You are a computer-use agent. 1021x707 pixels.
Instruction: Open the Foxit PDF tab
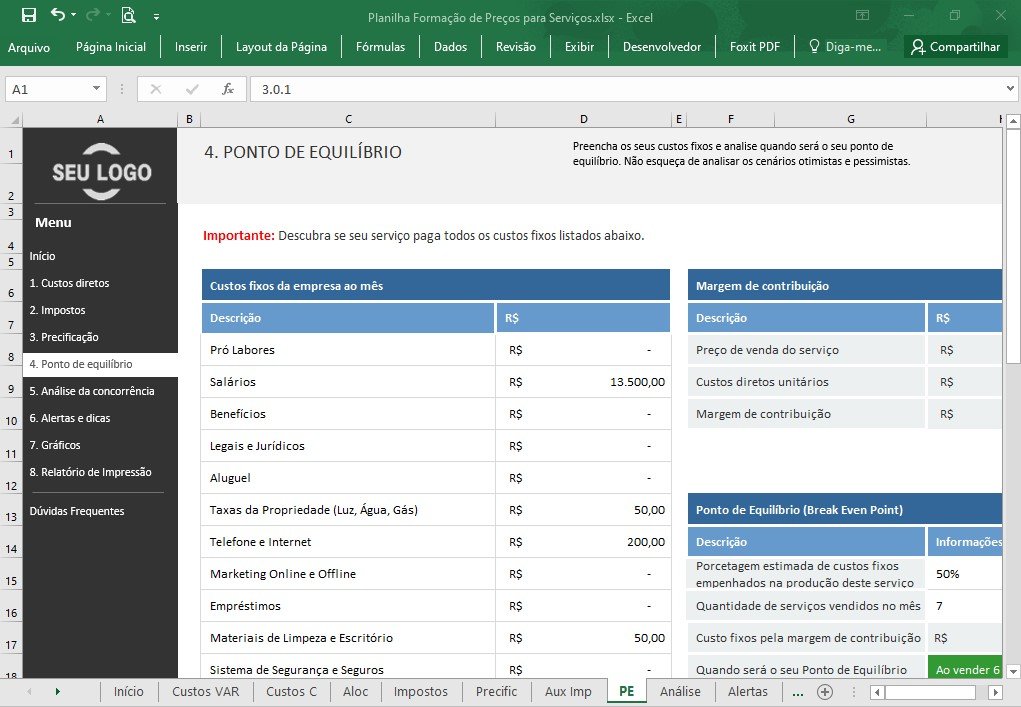pyautogui.click(x=755, y=47)
